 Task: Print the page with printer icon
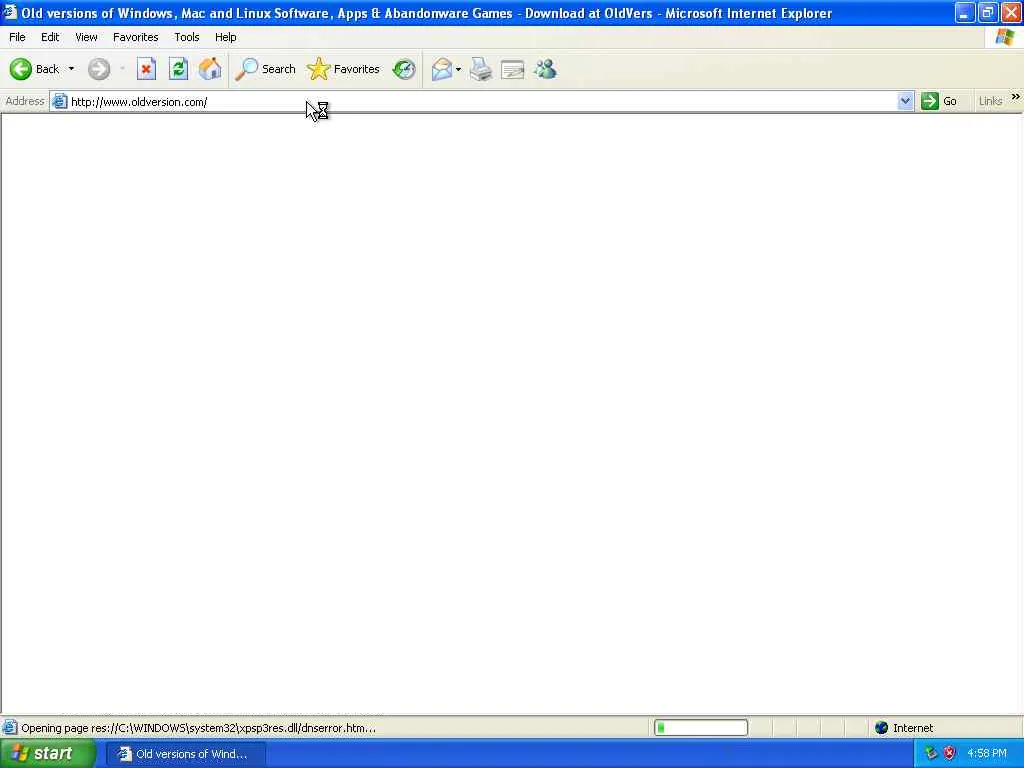pyautogui.click(x=481, y=69)
